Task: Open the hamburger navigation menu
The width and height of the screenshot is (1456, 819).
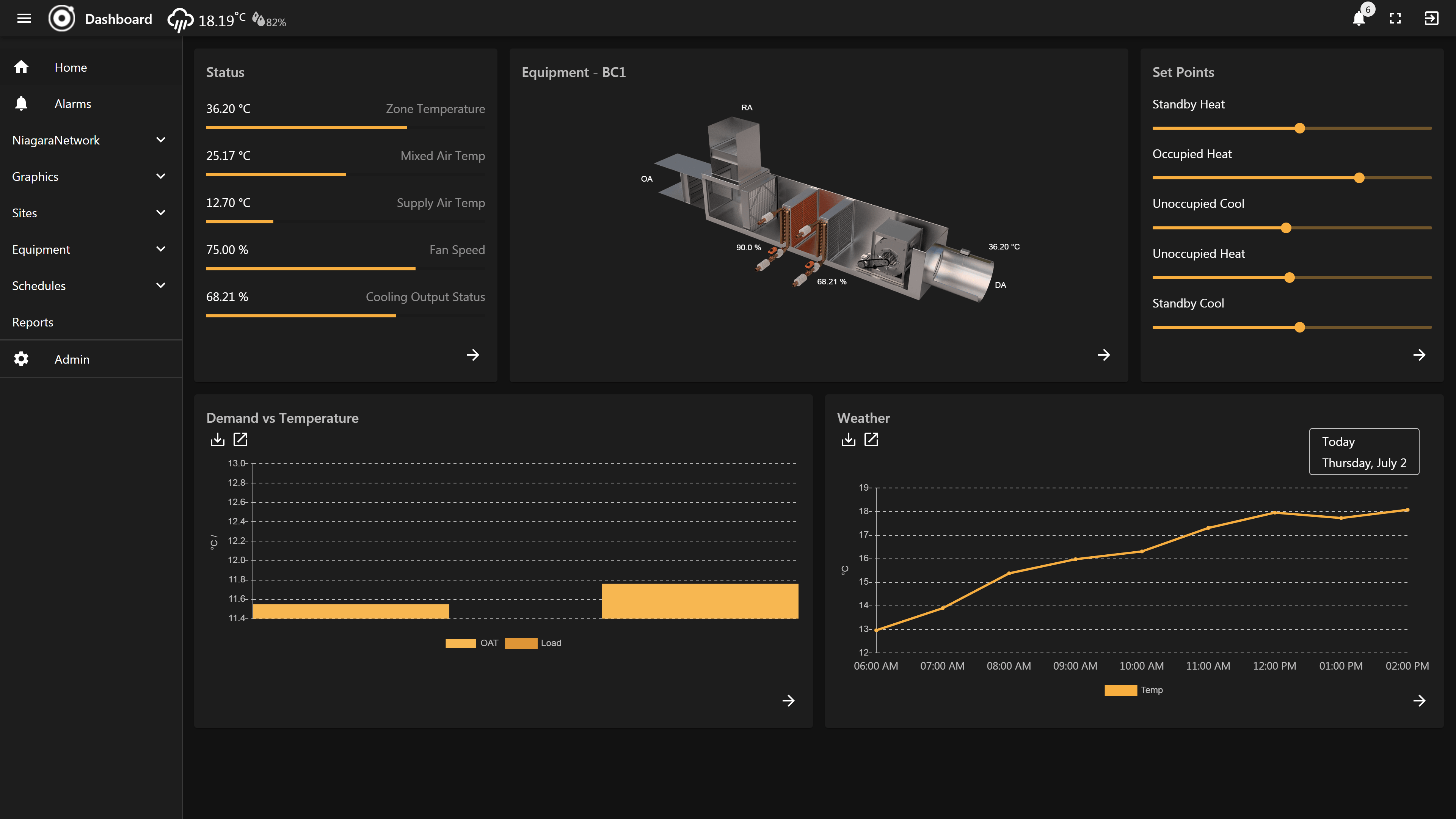Action: pyautogui.click(x=24, y=19)
